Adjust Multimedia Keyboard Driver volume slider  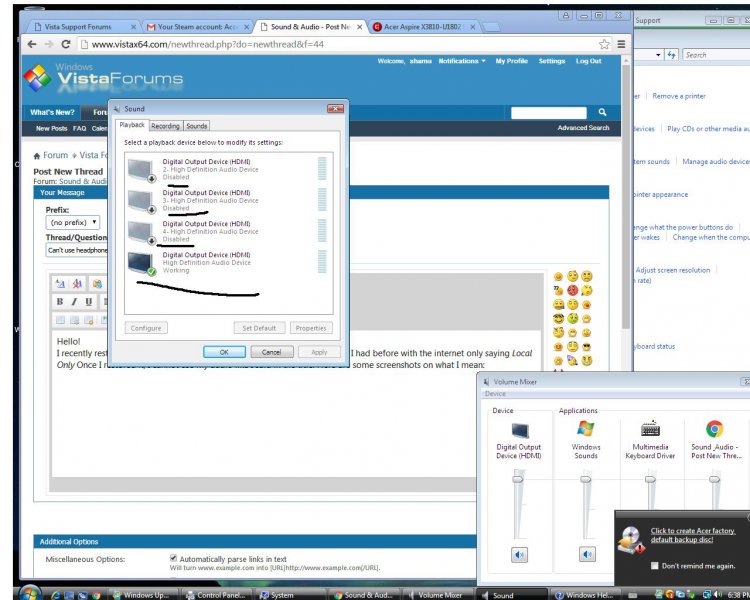650,479
